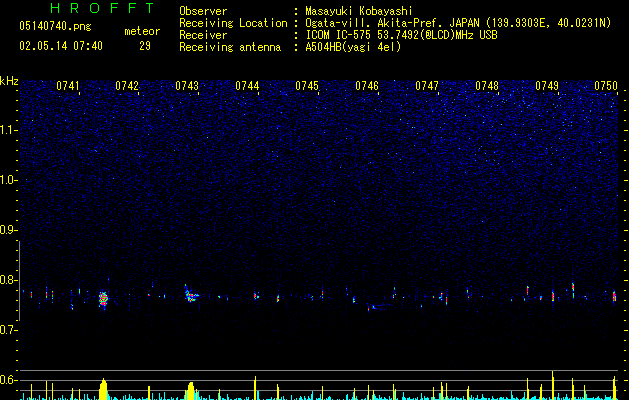The image size is (629, 400).
Task: Click the 0750 time marker
Action: pyautogui.click(x=606, y=86)
